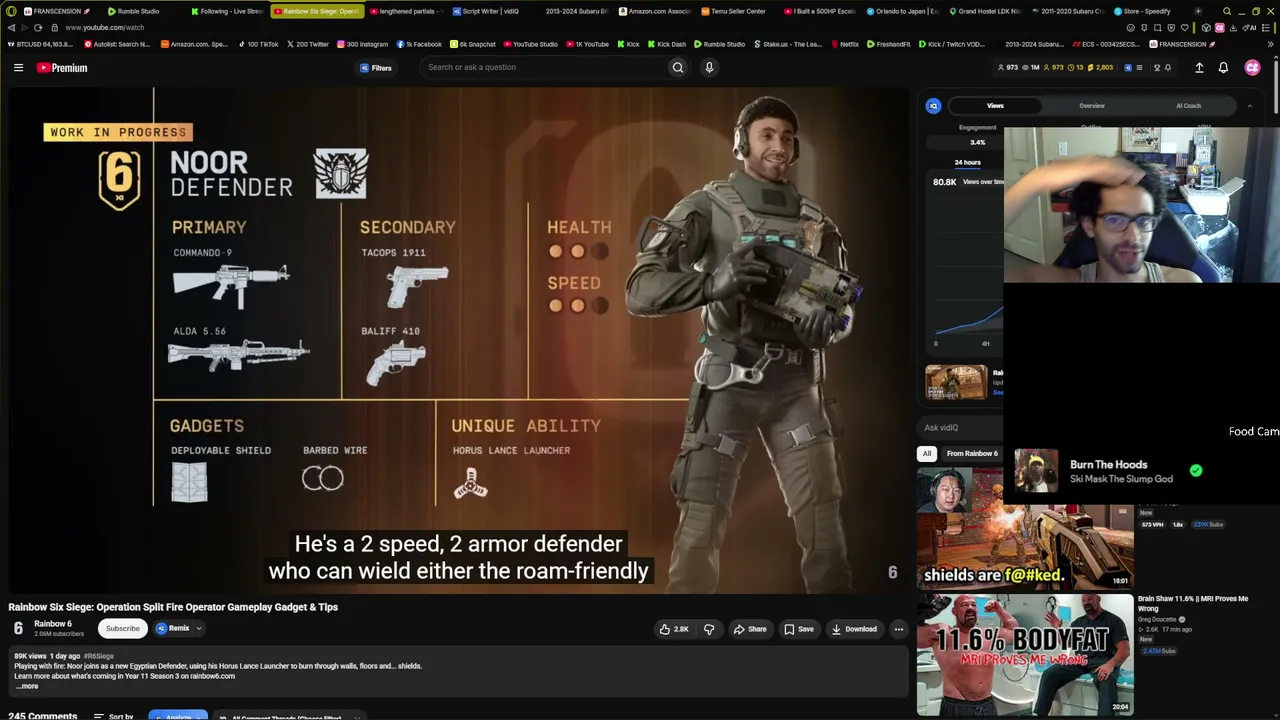Open the Netflix bookmark
Screen dimensions: 1280x720
pyautogui.click(x=844, y=44)
